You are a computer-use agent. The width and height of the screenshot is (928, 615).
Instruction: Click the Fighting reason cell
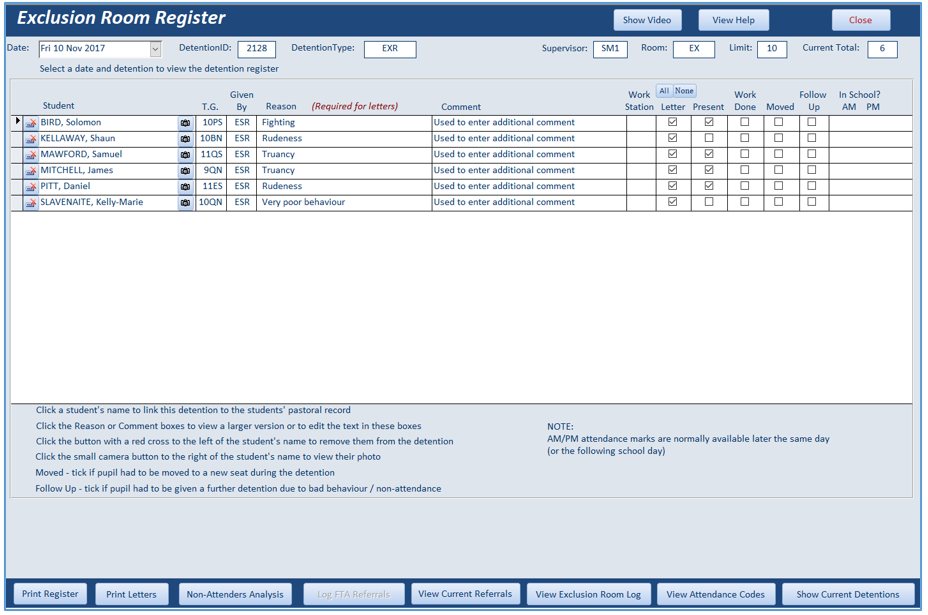(344, 123)
